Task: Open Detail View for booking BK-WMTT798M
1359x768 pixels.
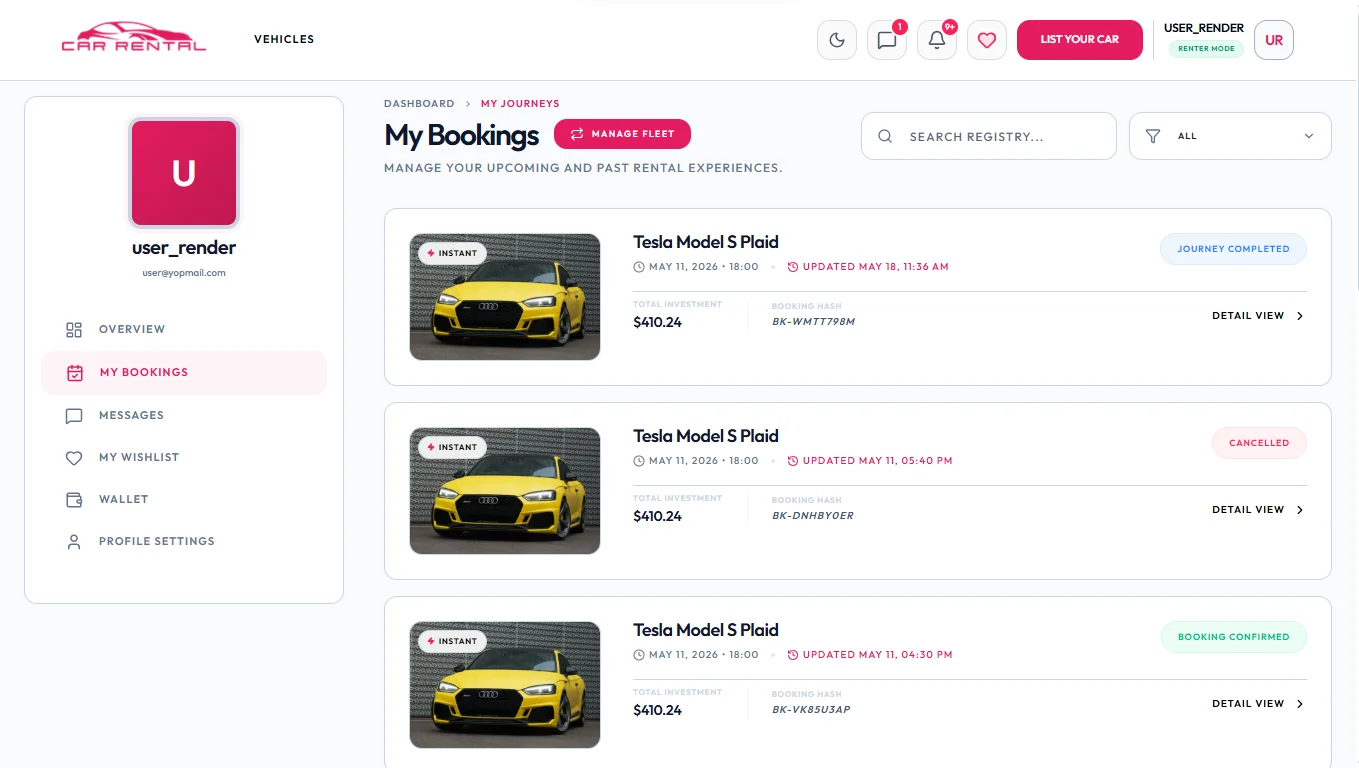Action: 1258,316
